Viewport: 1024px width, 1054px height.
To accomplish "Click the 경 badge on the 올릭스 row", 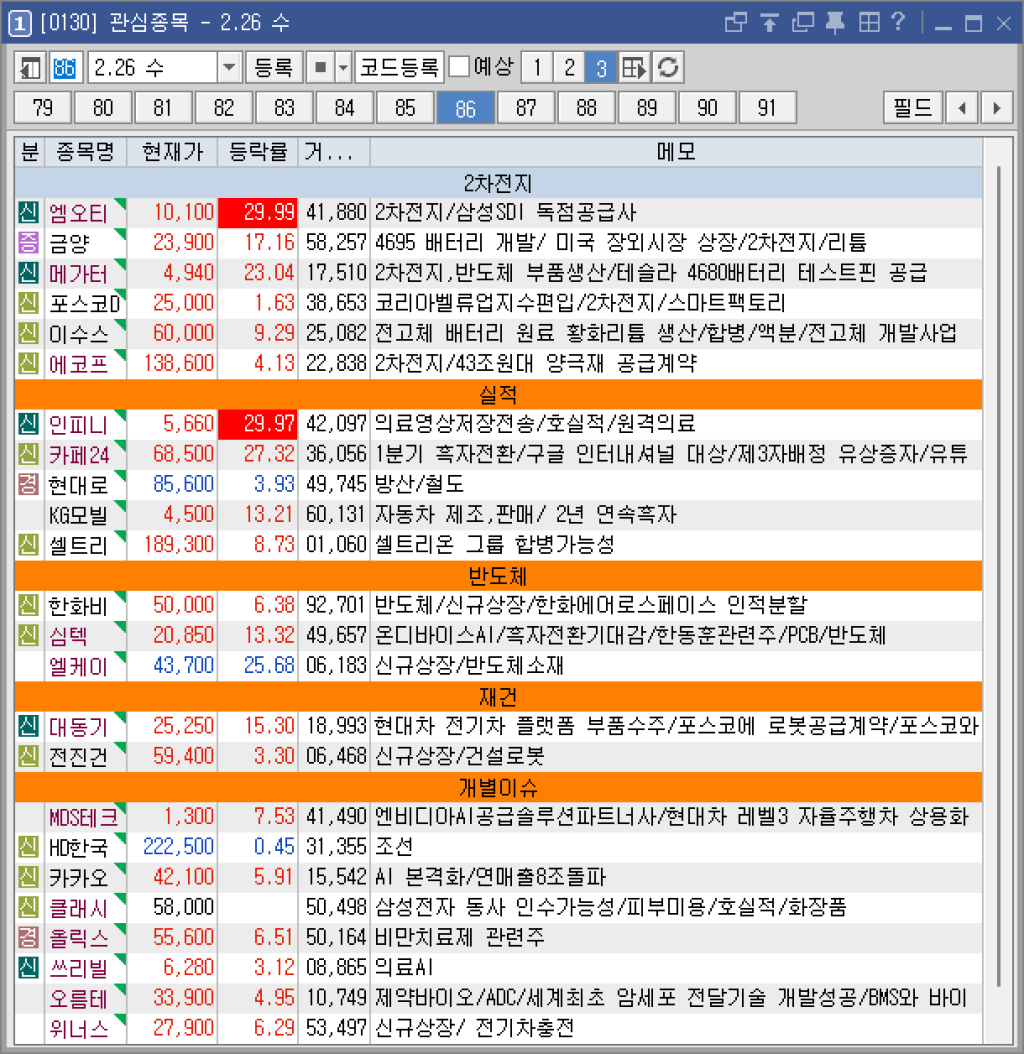I will pyautogui.click(x=28, y=937).
